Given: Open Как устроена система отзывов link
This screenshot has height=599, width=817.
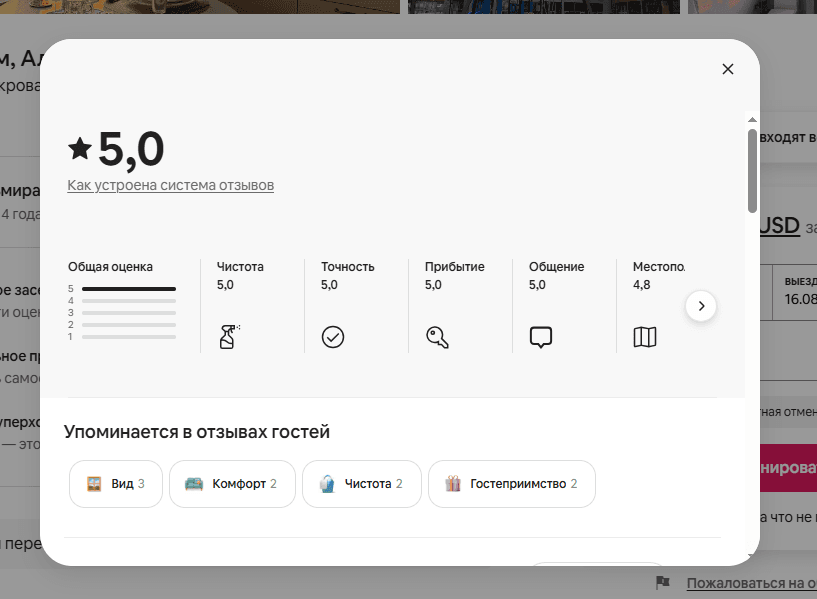Looking at the screenshot, I should tap(170, 185).
